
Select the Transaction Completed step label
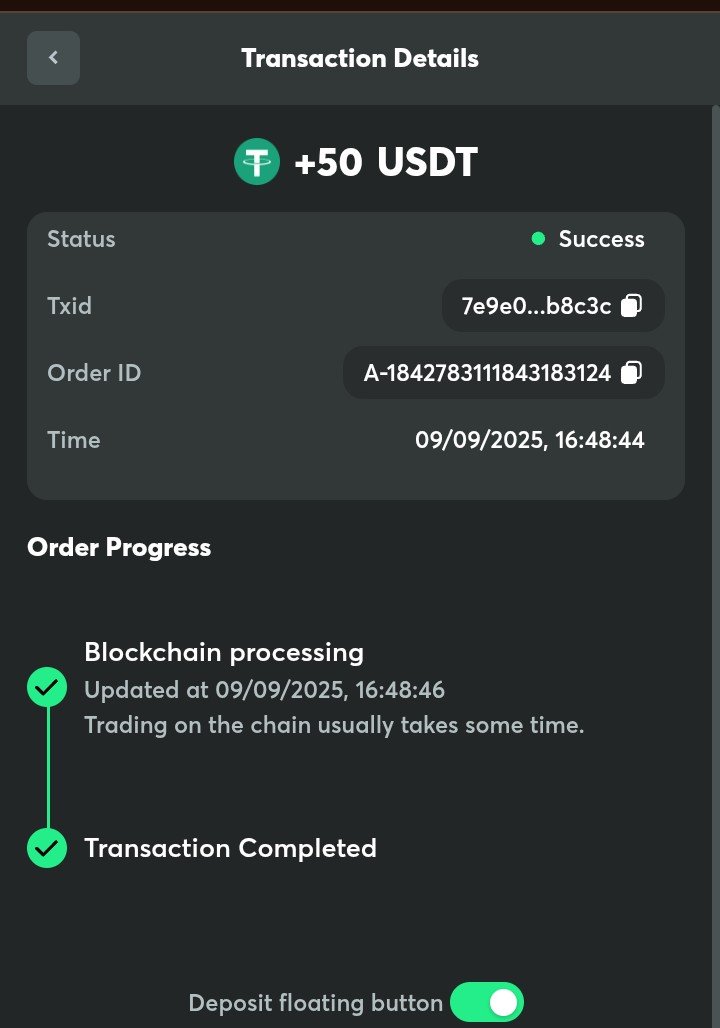coord(230,848)
